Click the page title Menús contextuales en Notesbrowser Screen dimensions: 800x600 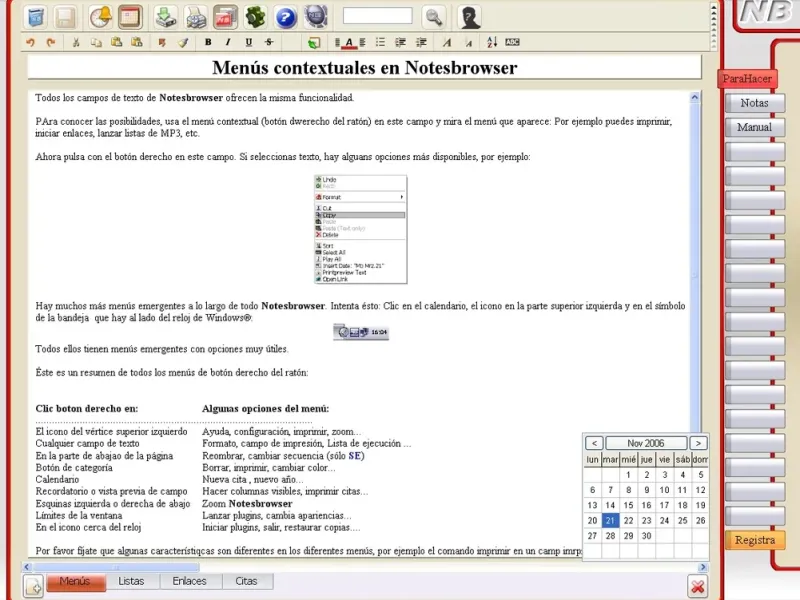[x=365, y=67]
